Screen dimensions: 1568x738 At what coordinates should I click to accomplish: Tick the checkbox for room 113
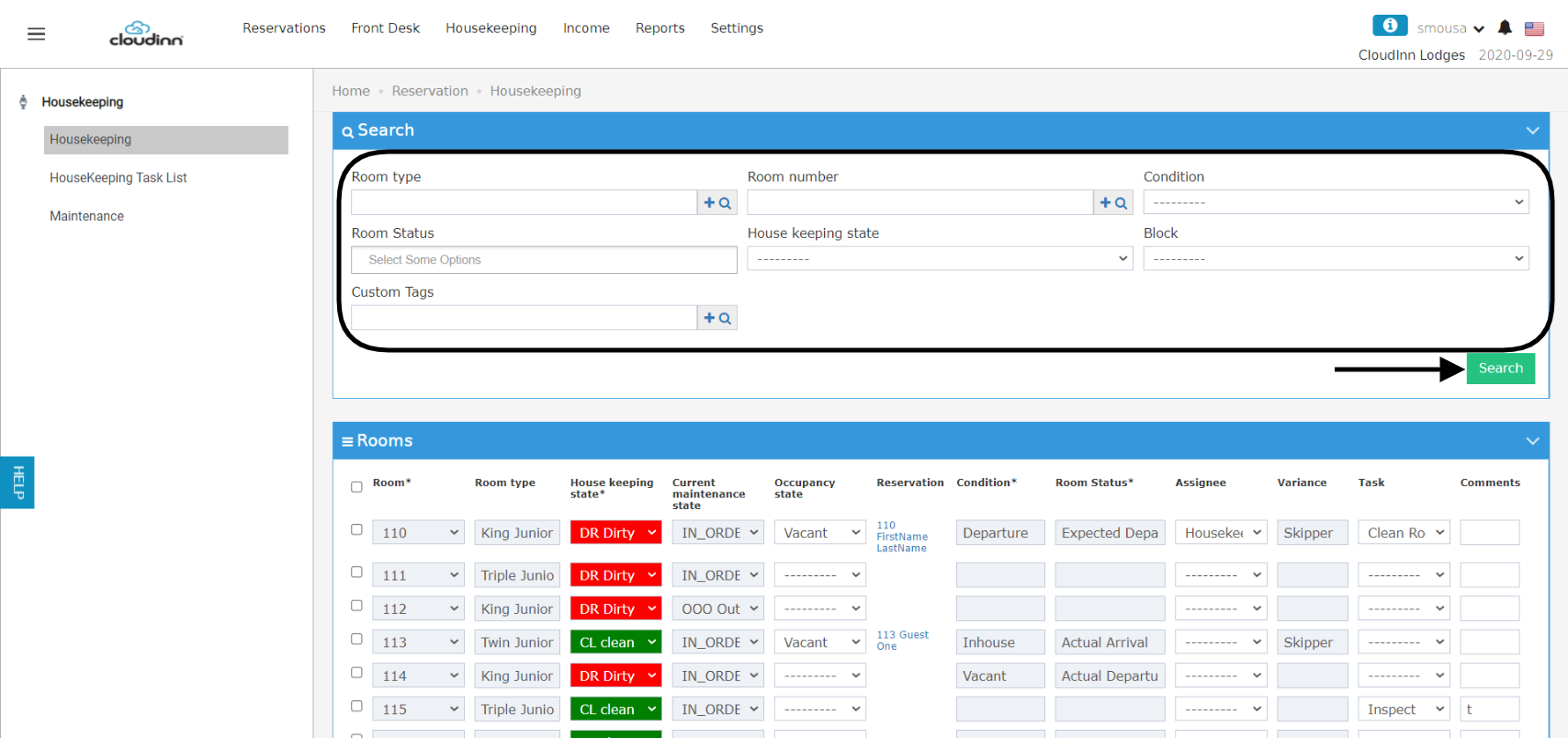click(356, 639)
